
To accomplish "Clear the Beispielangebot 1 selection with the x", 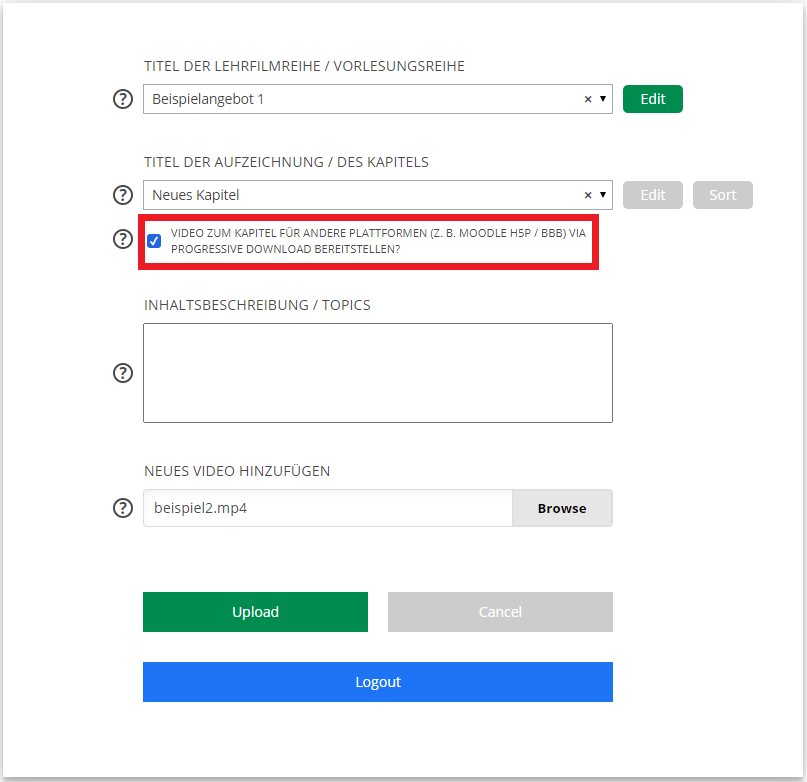I will 588,99.
